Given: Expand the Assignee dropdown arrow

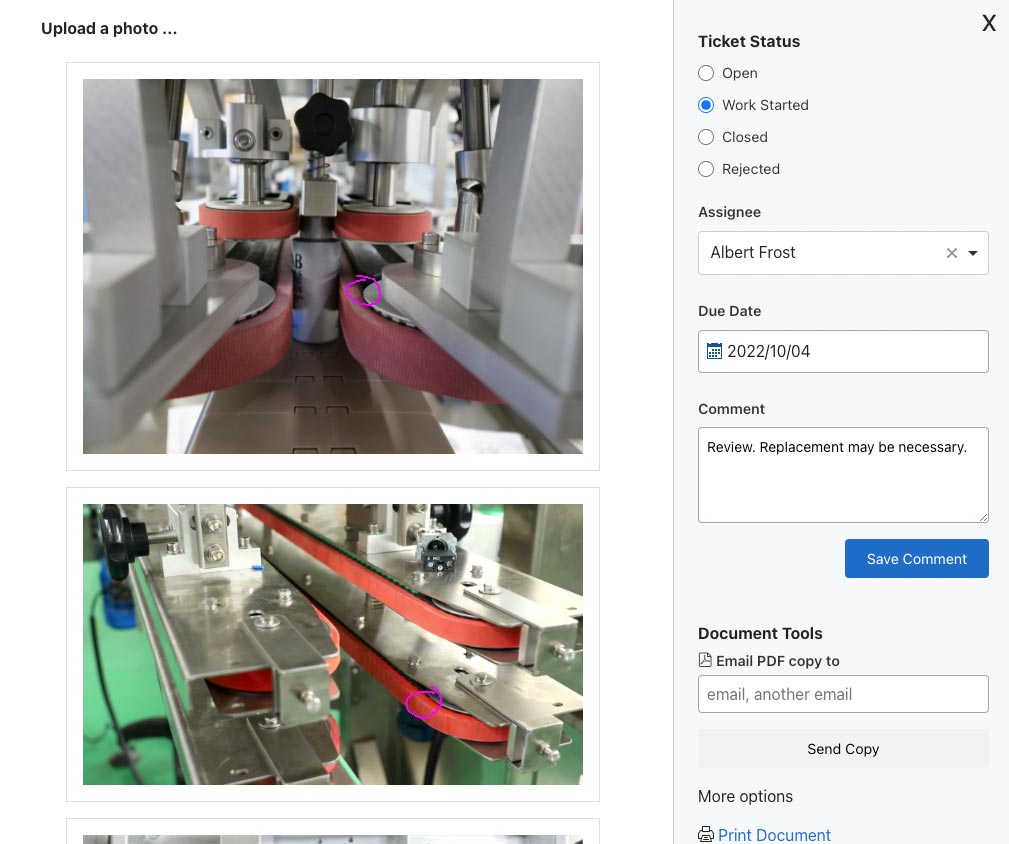Looking at the screenshot, I should click(x=973, y=253).
